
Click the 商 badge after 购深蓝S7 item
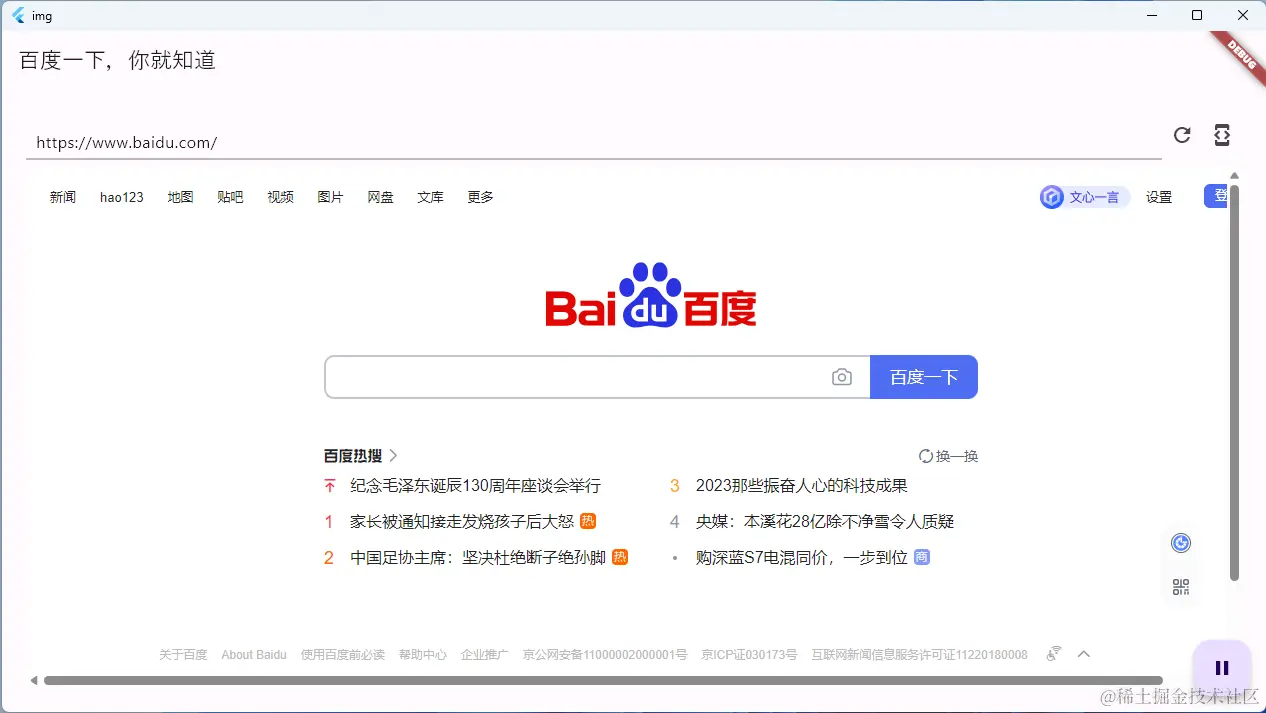[x=922, y=557]
